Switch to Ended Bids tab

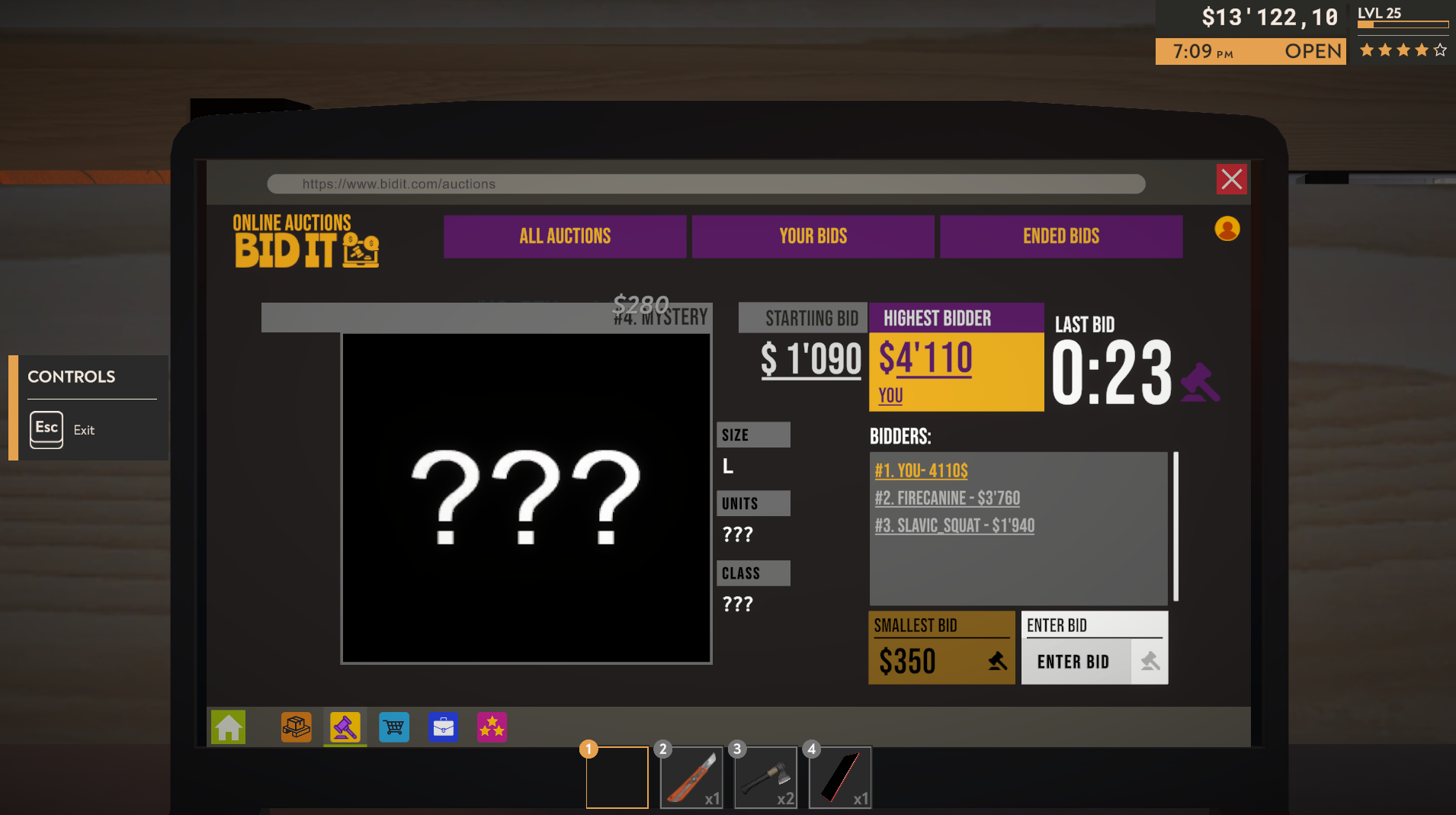click(1061, 236)
